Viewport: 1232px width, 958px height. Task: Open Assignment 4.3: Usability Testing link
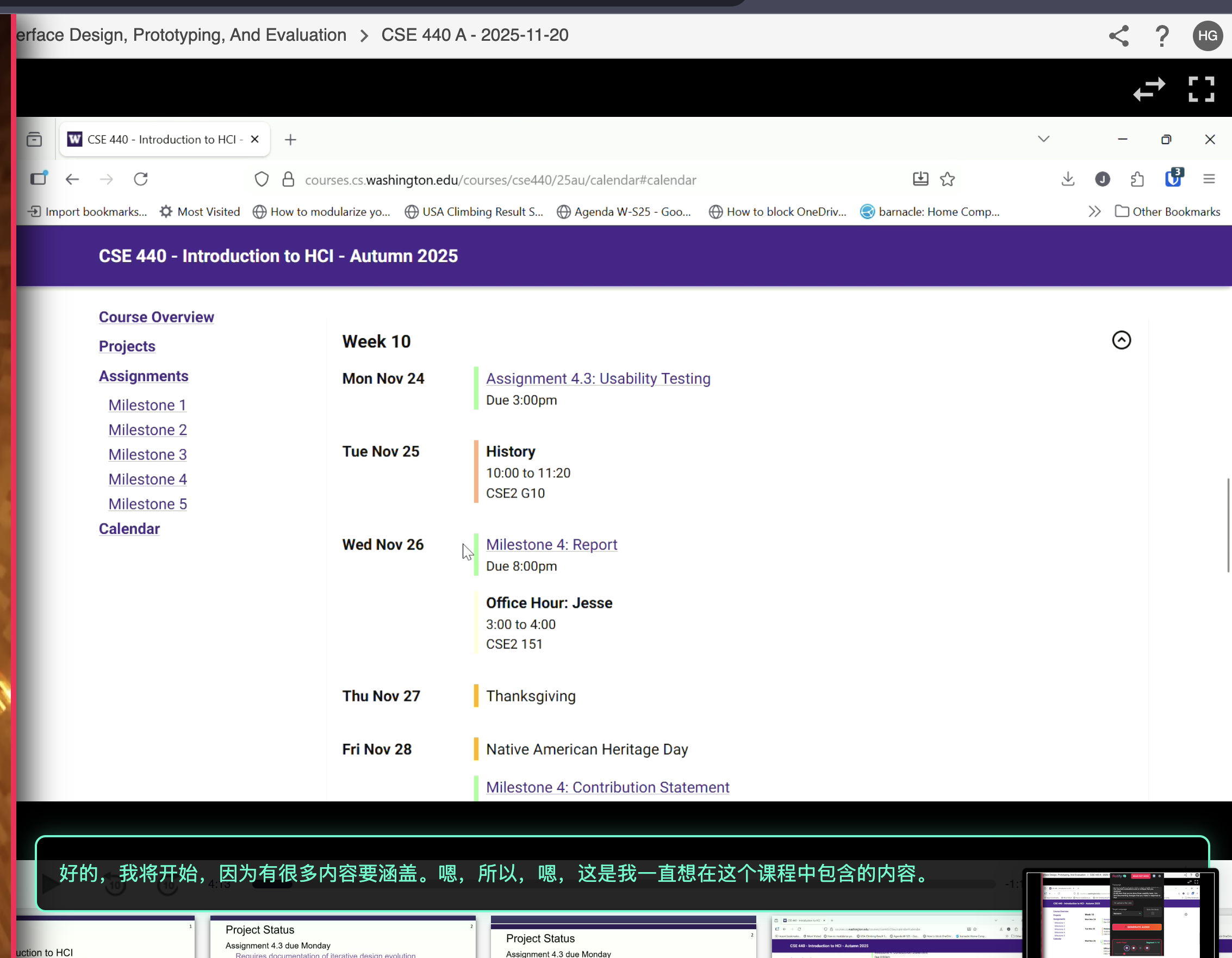(598, 378)
